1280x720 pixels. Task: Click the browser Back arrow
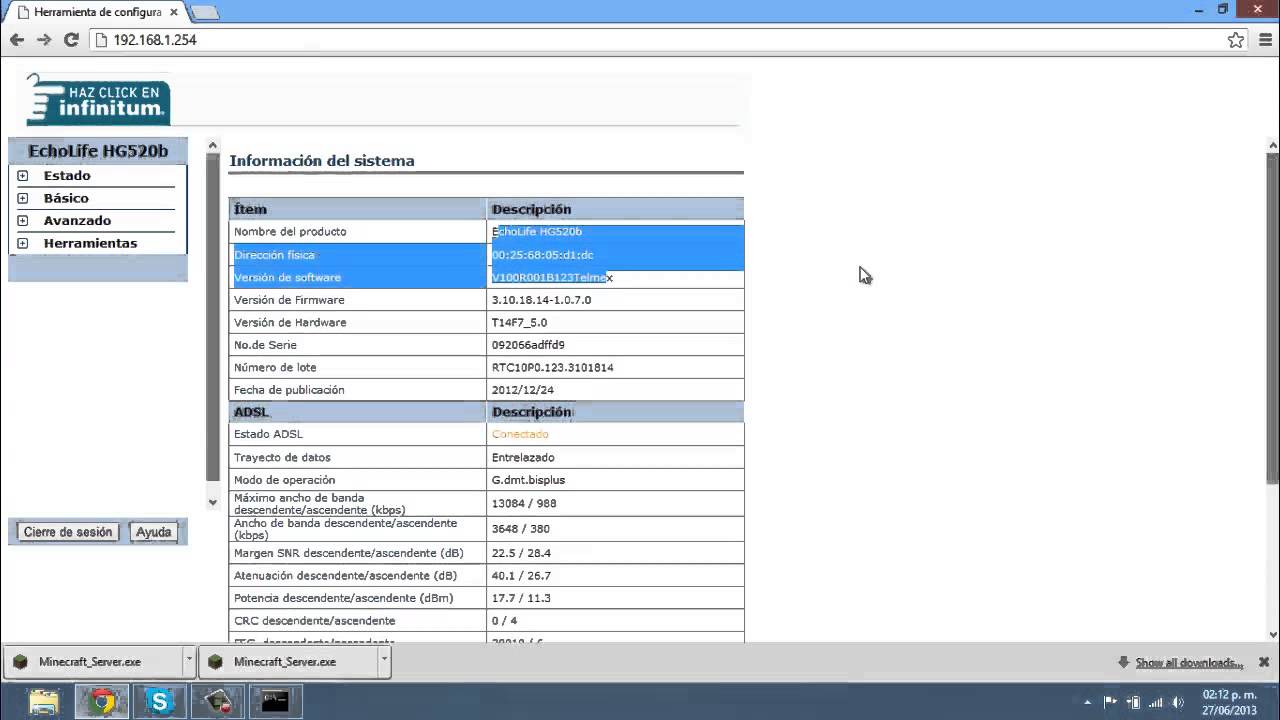coord(16,40)
